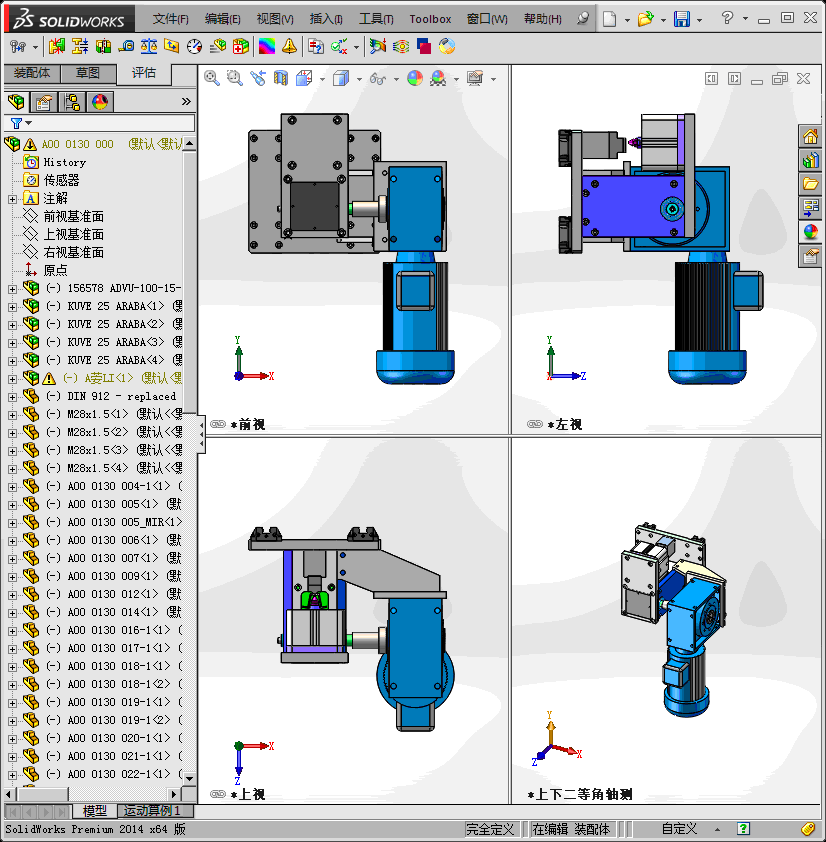Open Appearances task pane tab
Screen dimensions: 826x842
(x=810, y=233)
